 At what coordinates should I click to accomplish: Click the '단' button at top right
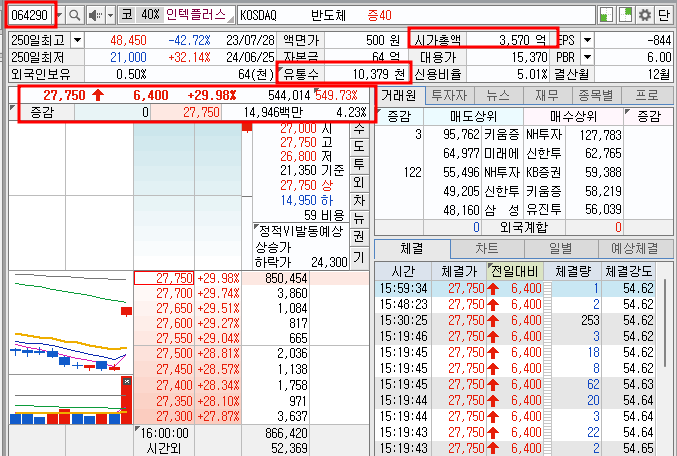point(663,15)
